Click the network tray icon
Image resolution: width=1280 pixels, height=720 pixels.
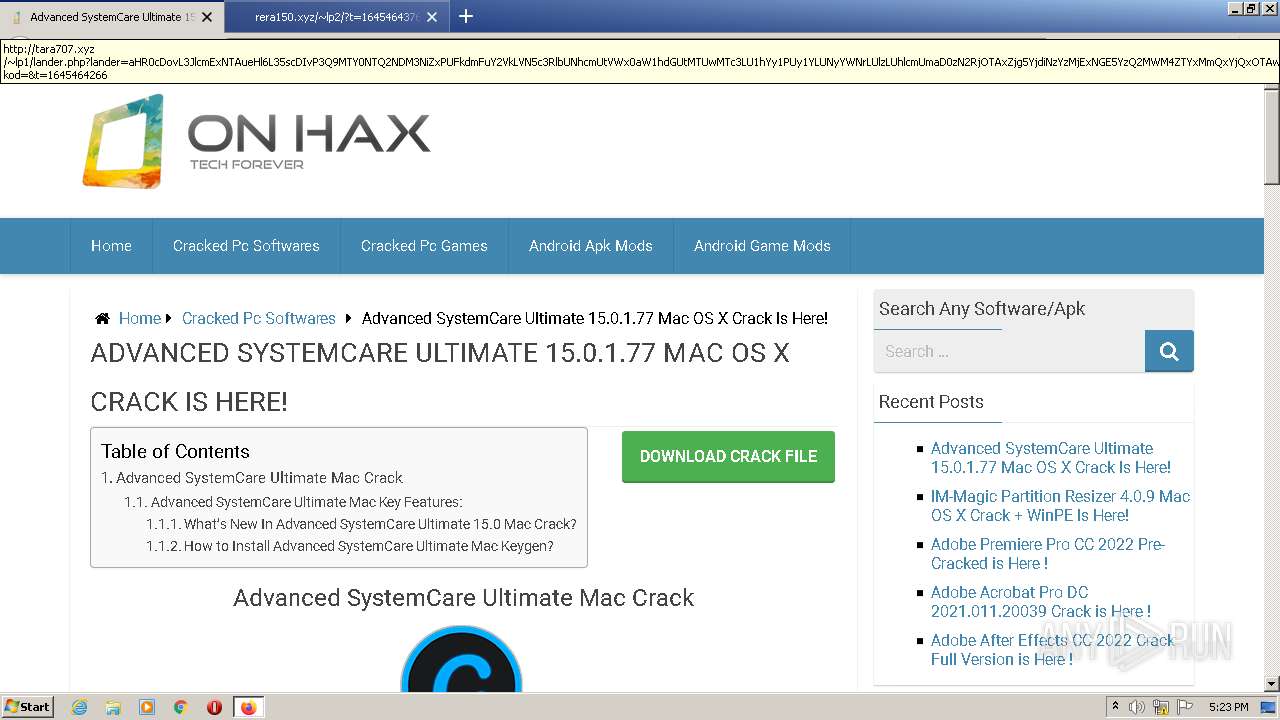pos(1161,707)
